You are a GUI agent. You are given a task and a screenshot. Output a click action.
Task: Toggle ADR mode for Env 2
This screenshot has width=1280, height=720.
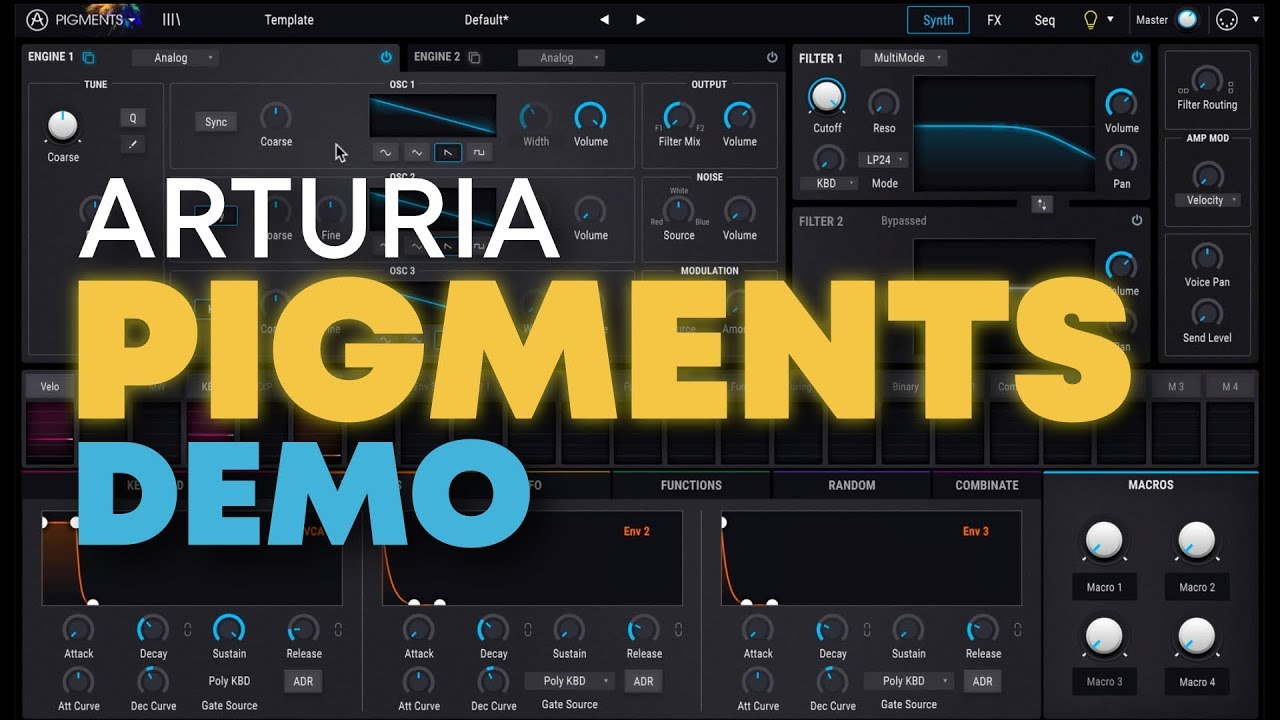(643, 681)
